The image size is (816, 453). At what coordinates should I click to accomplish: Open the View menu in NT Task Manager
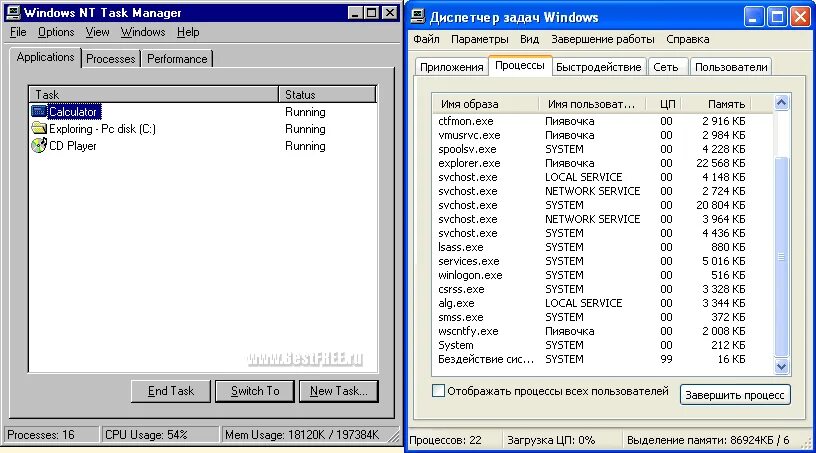97,32
